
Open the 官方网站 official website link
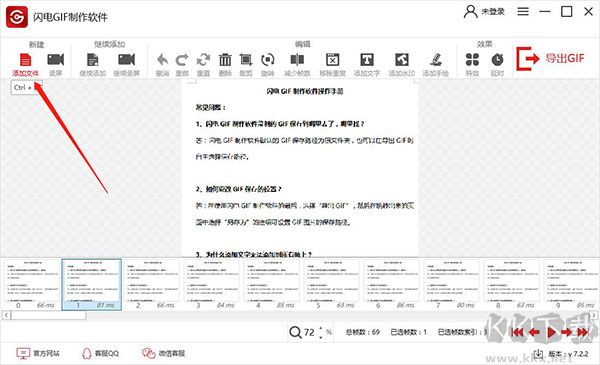click(x=38, y=353)
